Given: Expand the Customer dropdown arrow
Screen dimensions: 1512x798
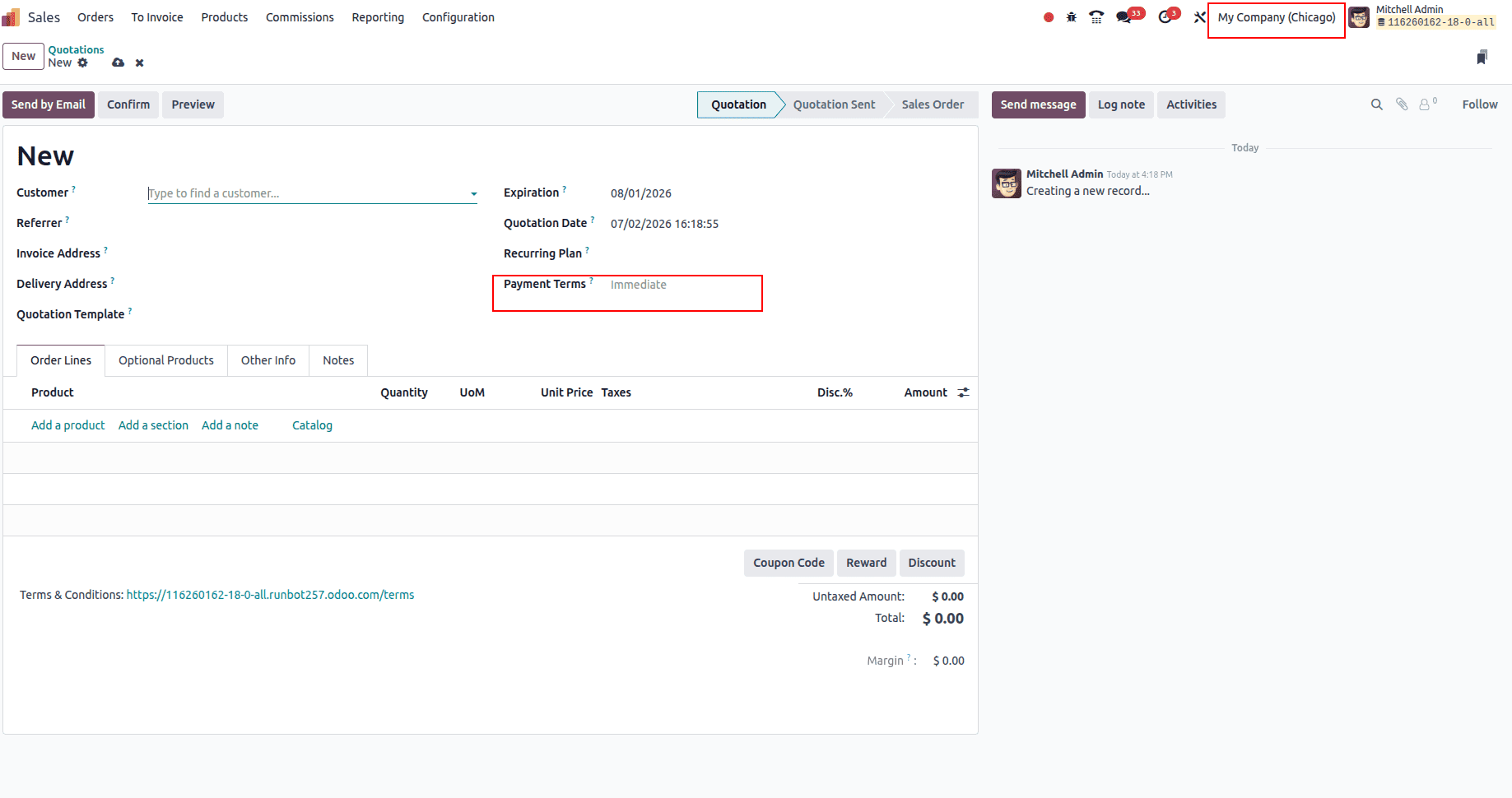Looking at the screenshot, I should coord(474,194).
